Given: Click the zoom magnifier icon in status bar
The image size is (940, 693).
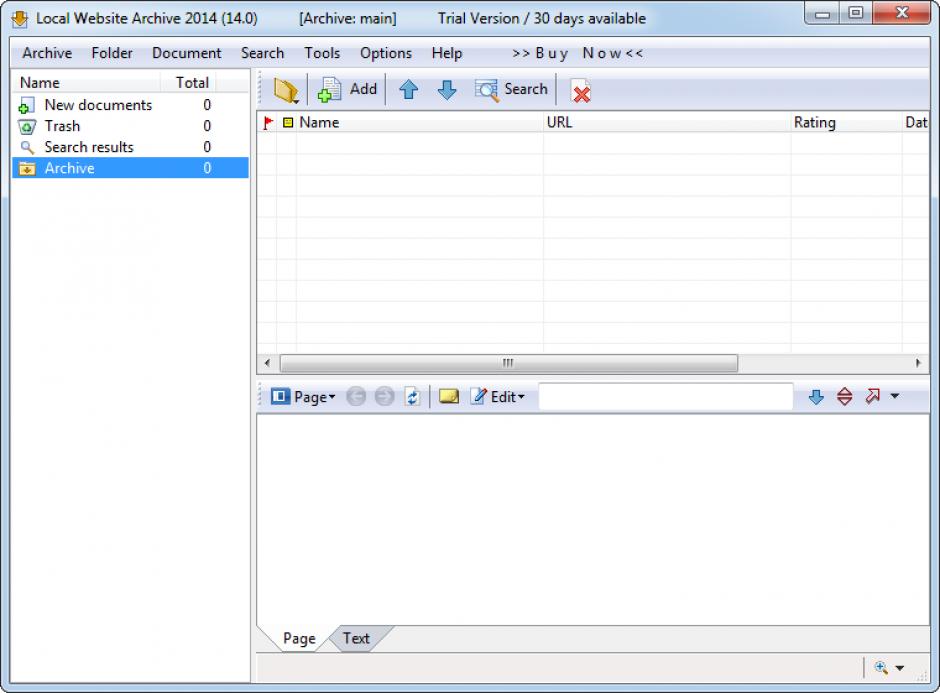Looking at the screenshot, I should pyautogui.click(x=881, y=667).
